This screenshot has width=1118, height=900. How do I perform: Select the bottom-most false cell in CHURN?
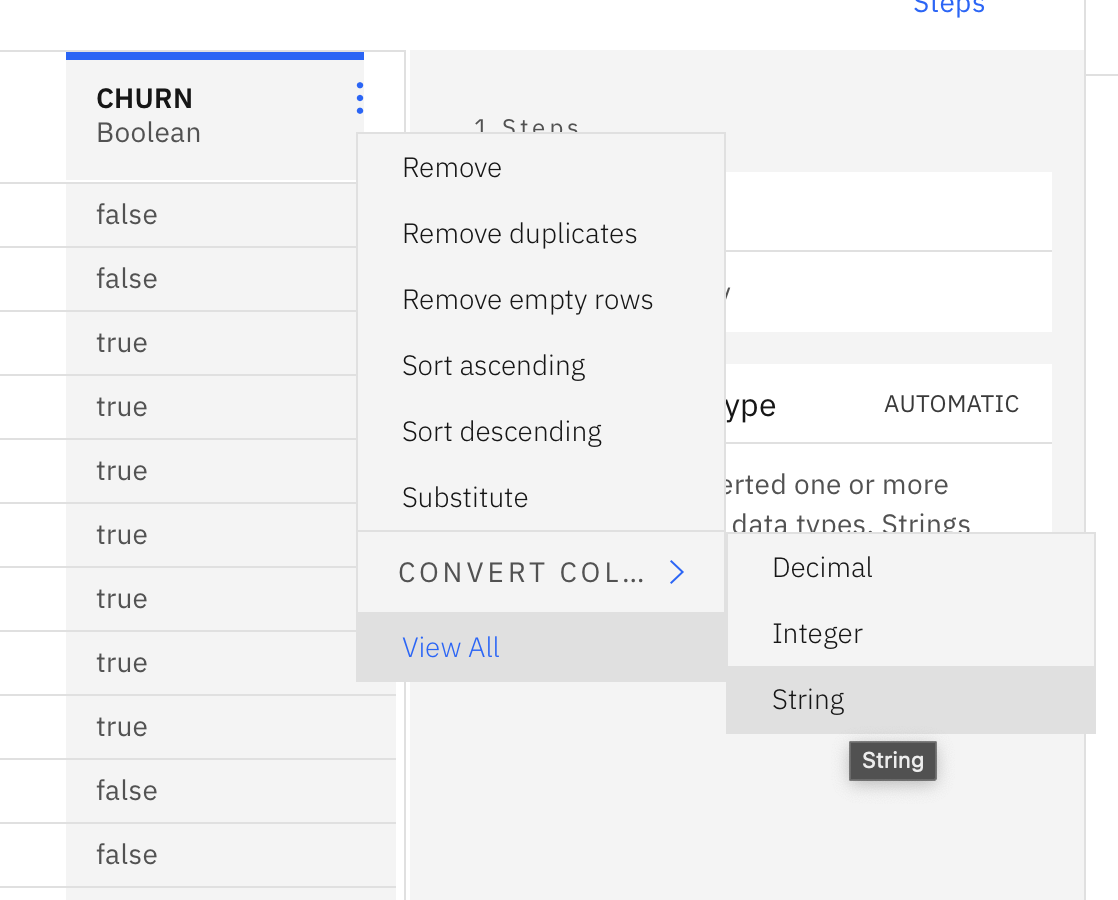tap(126, 855)
